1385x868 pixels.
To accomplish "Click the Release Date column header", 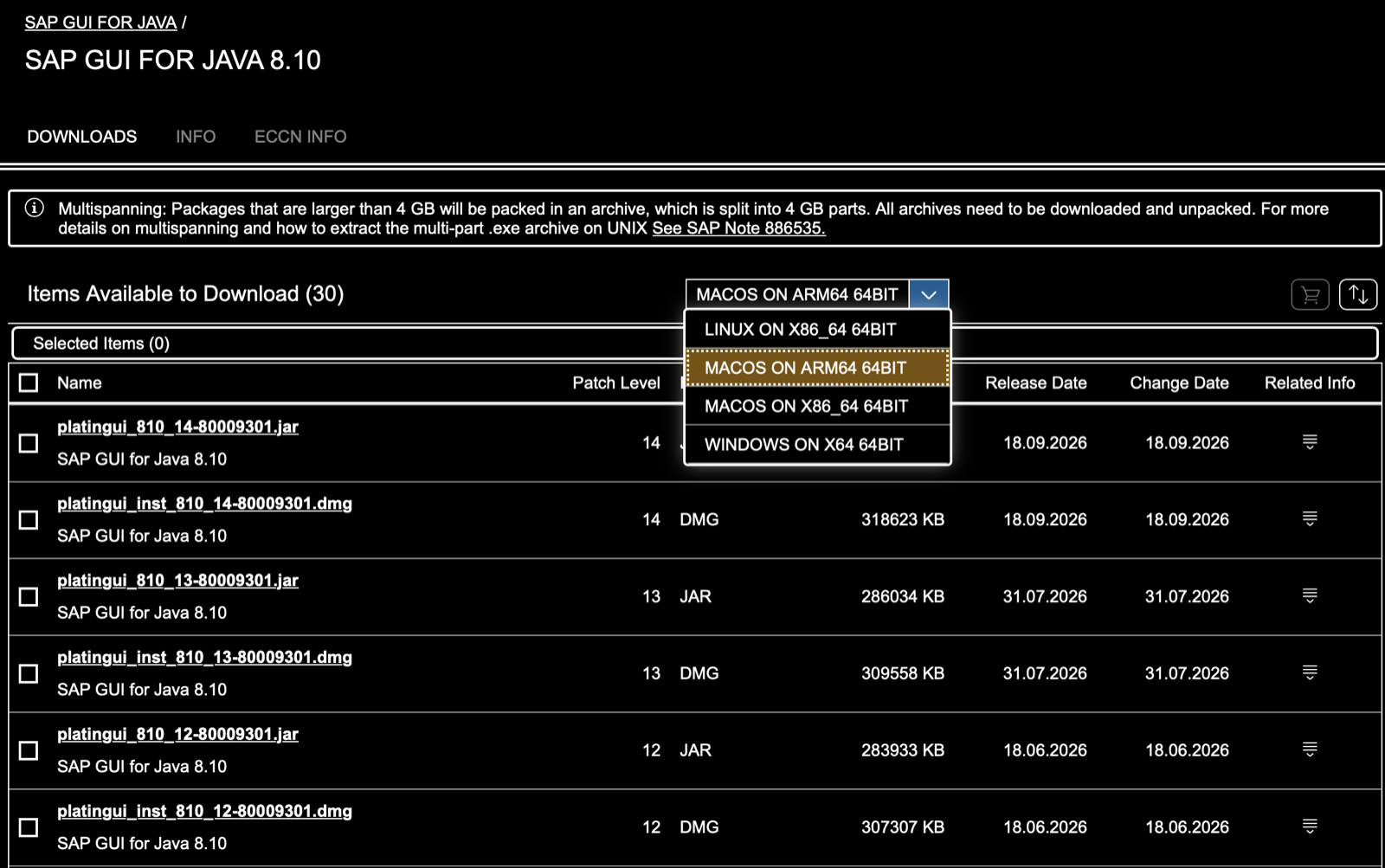I will (x=1036, y=383).
